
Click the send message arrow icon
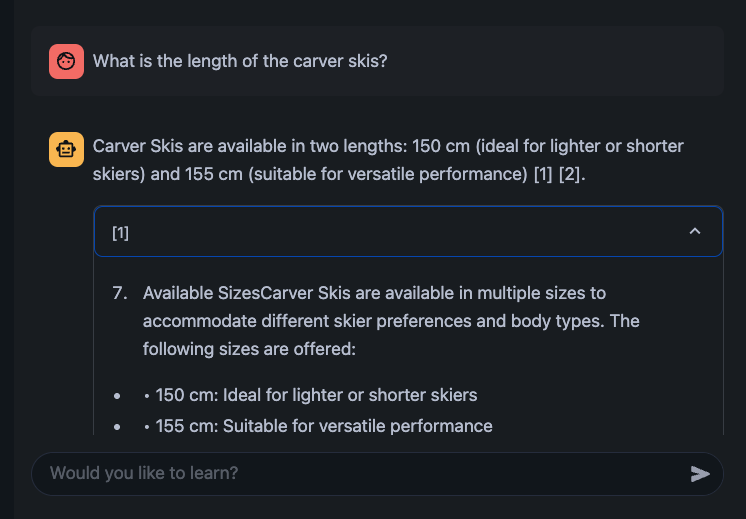pyautogui.click(x=700, y=474)
